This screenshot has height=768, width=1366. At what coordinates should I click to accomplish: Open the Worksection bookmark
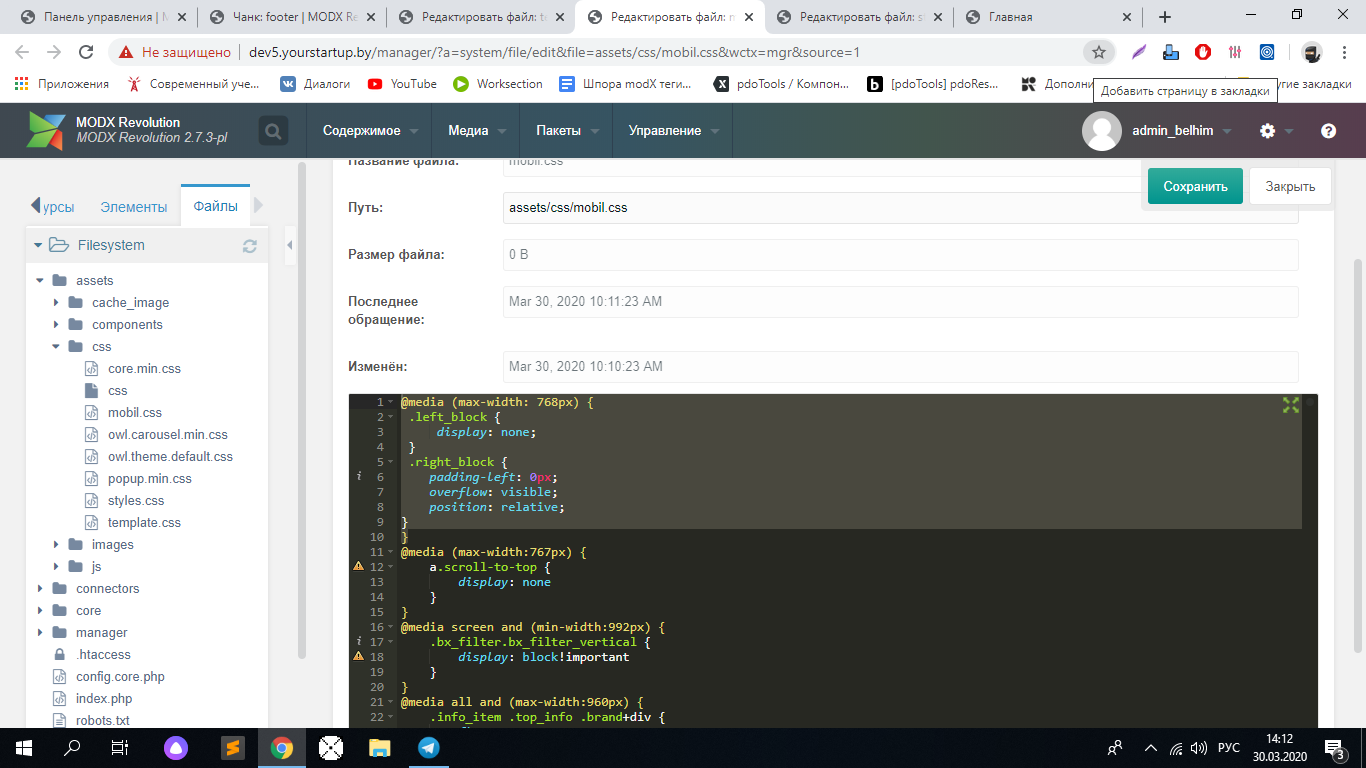[498, 84]
